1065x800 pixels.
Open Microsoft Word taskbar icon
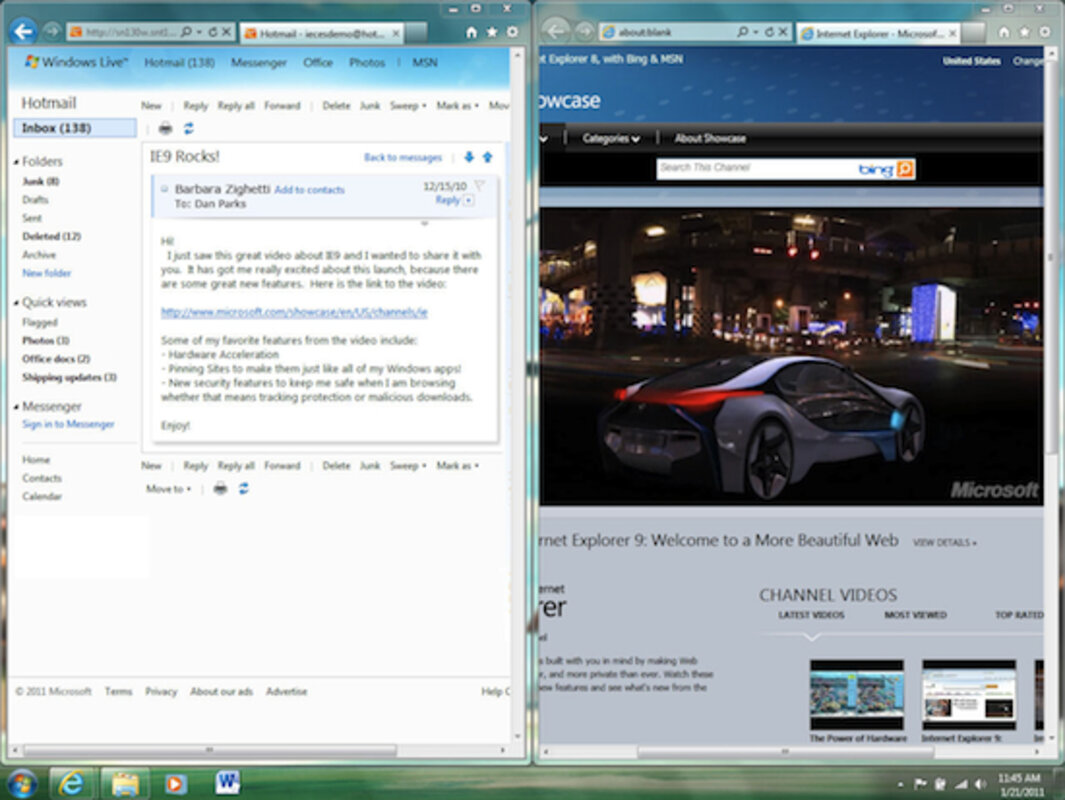[227, 783]
